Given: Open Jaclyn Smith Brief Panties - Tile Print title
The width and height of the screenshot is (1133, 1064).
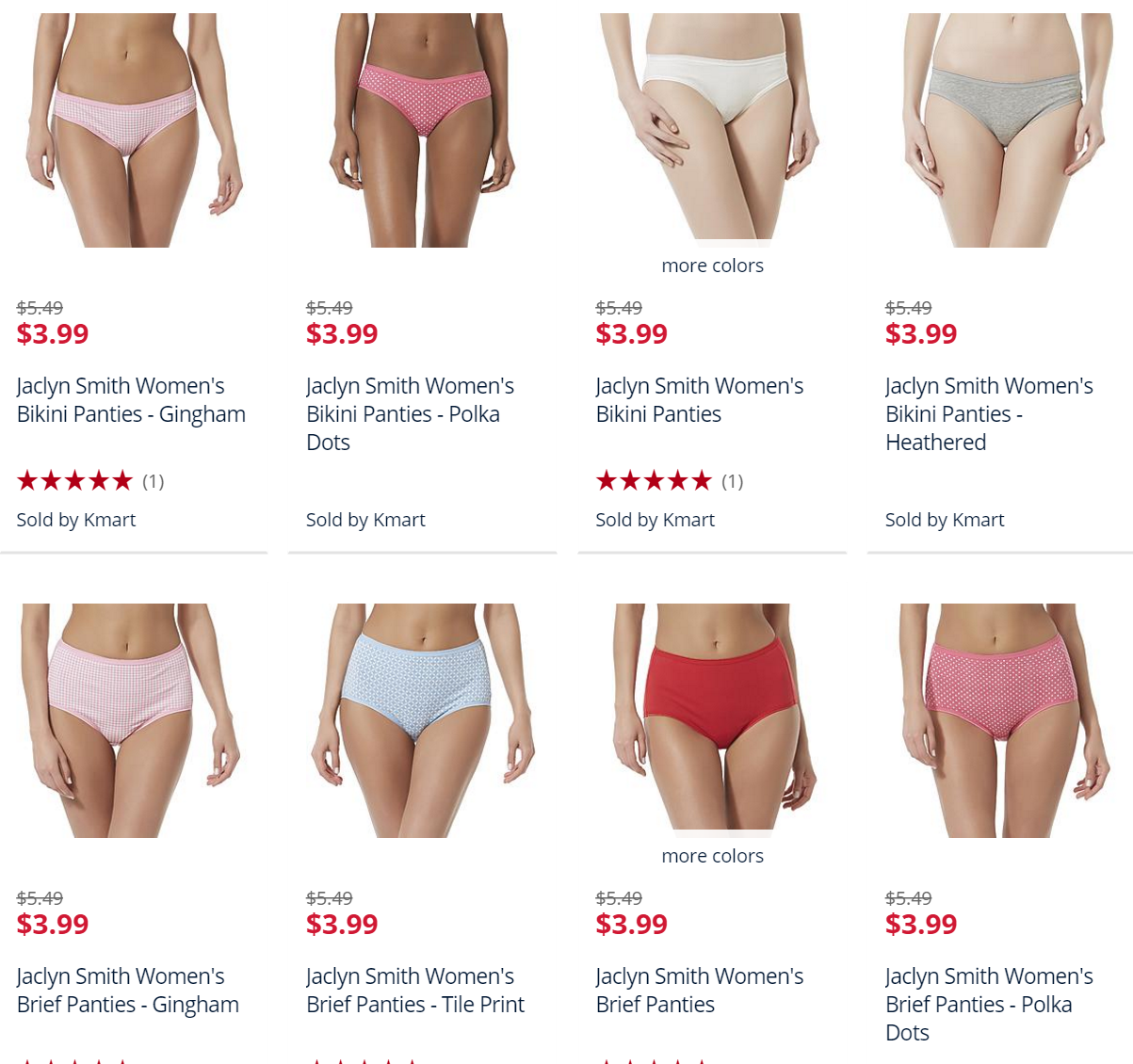Looking at the screenshot, I should [x=415, y=991].
